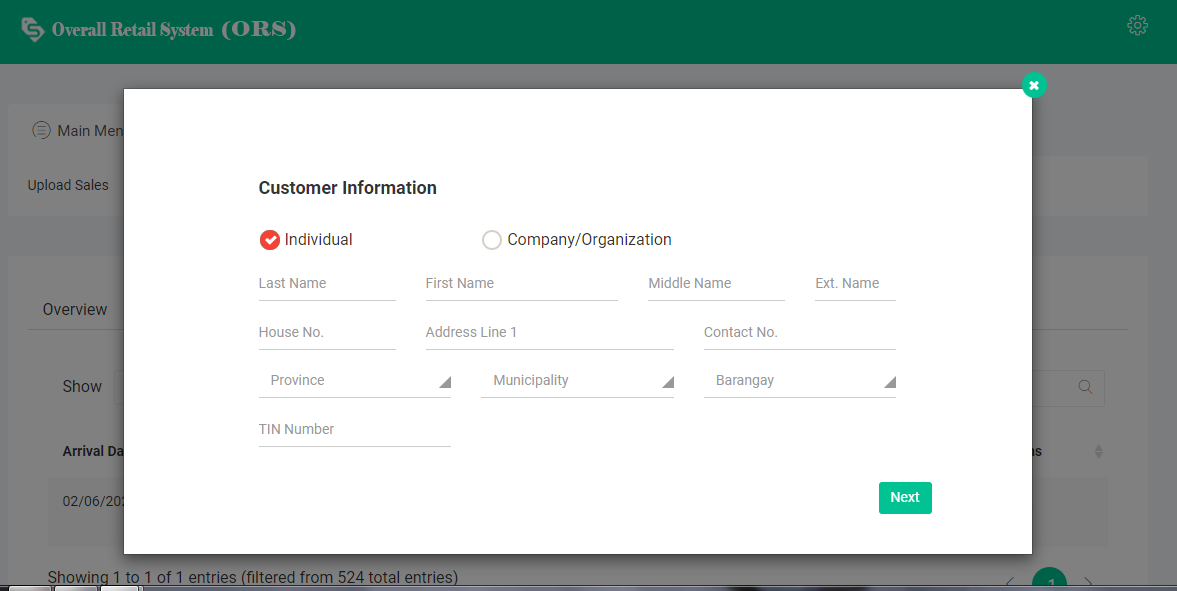Click the Next button
Screen dimensions: 1177x591
tap(905, 498)
